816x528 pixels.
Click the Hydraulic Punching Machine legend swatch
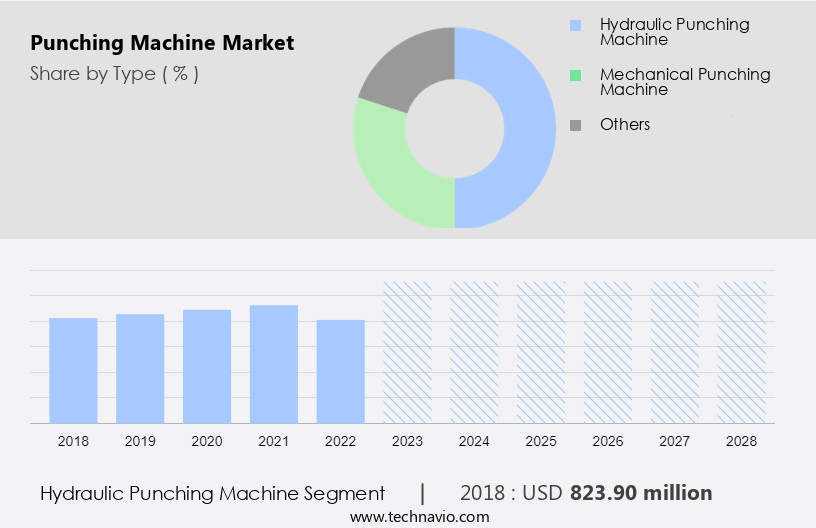coord(574,25)
